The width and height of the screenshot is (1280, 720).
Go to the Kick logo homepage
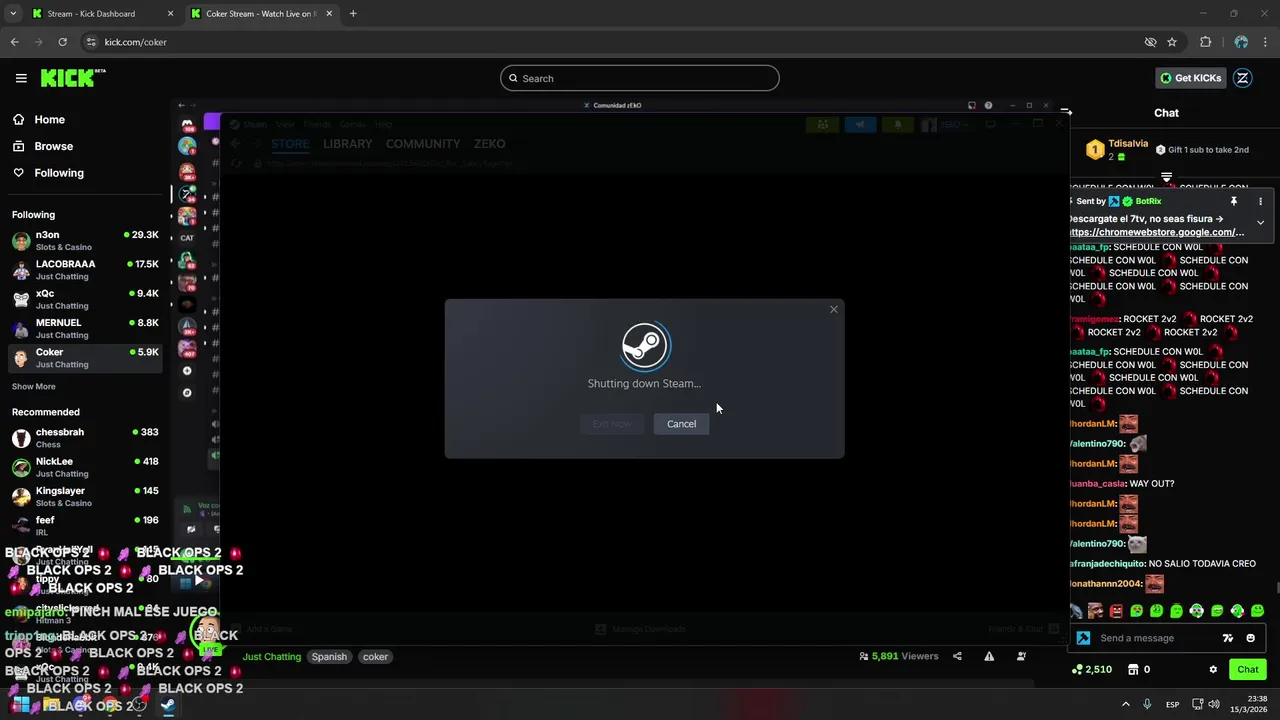click(72, 78)
